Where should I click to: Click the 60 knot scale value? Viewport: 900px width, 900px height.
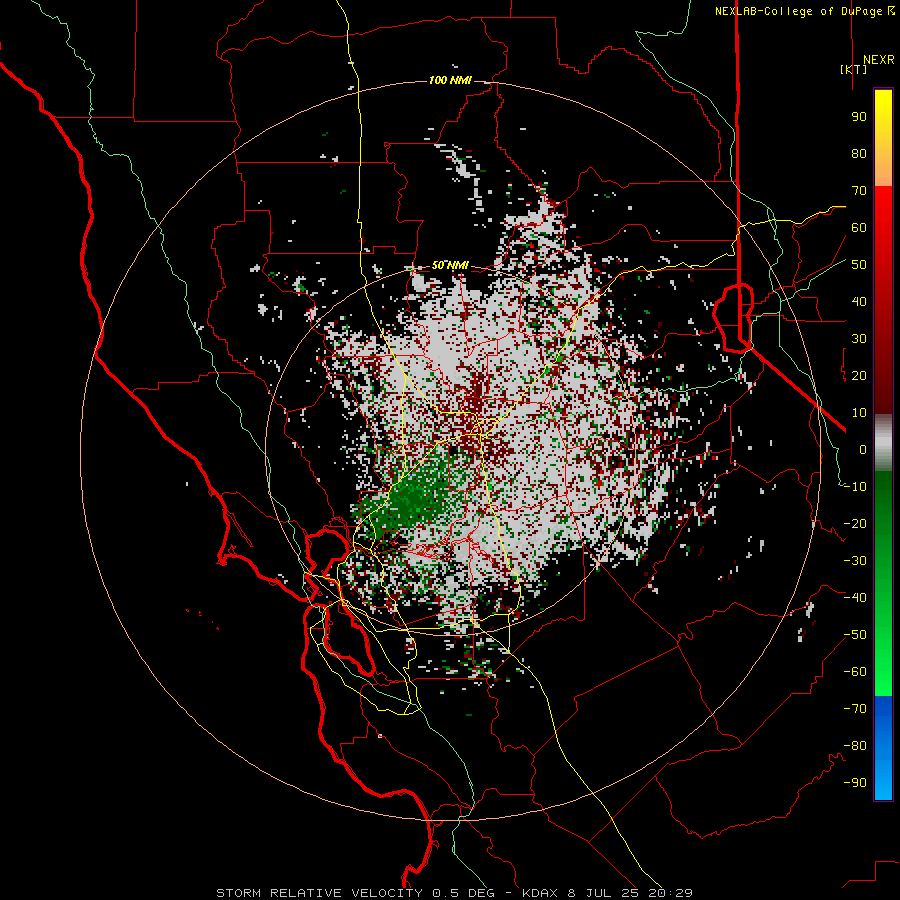click(859, 228)
